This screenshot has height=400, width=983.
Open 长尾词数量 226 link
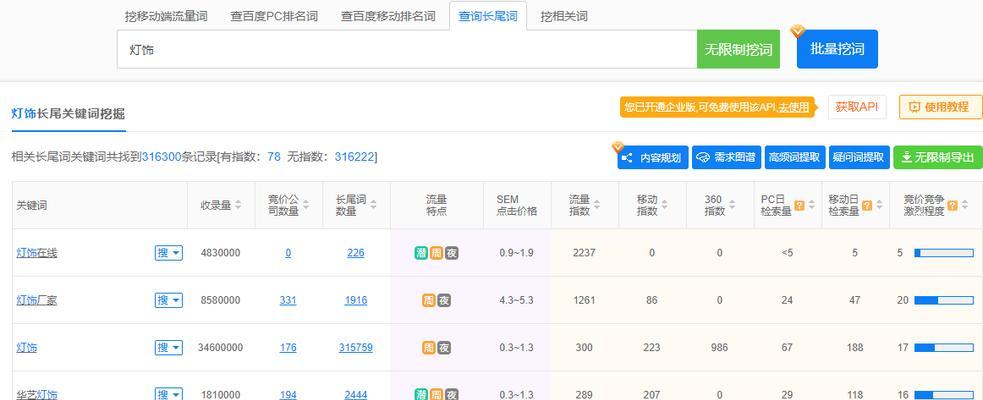(x=355, y=253)
